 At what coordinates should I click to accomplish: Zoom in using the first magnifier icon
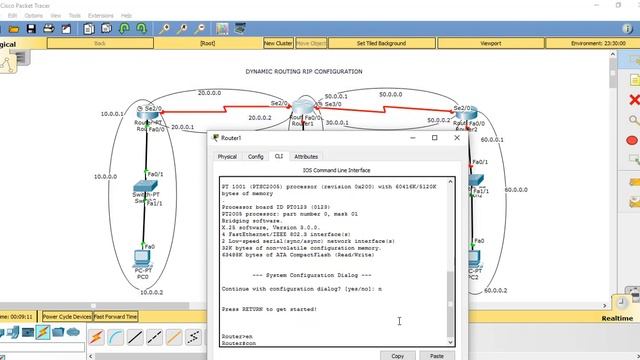pyautogui.click(x=164, y=29)
